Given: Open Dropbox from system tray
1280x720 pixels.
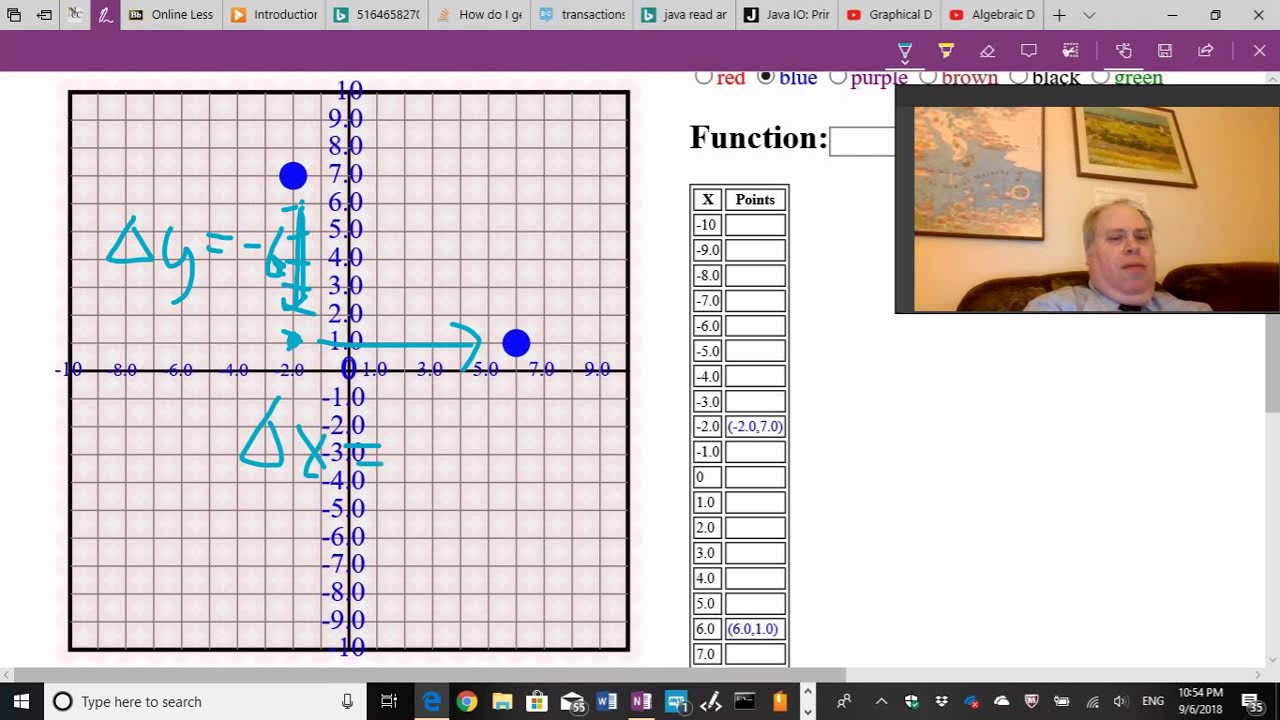Looking at the screenshot, I should click(x=941, y=701).
